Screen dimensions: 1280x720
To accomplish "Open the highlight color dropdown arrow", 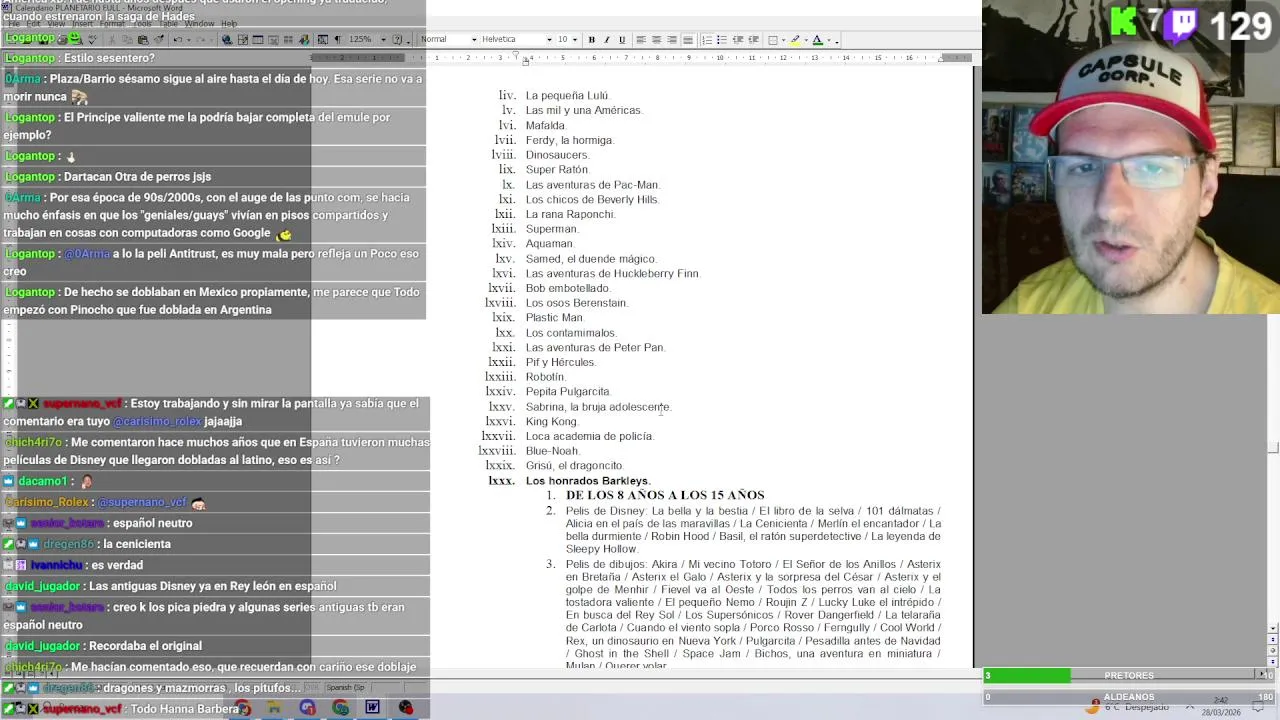I will (x=806, y=40).
